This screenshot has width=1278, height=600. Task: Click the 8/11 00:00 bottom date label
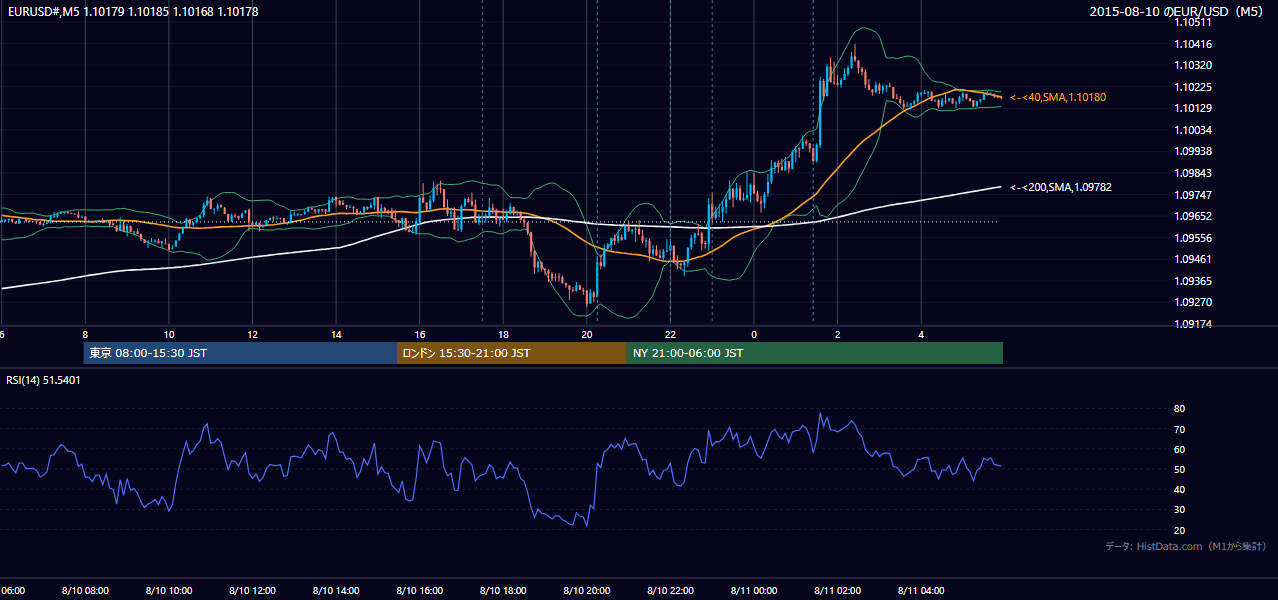click(754, 591)
